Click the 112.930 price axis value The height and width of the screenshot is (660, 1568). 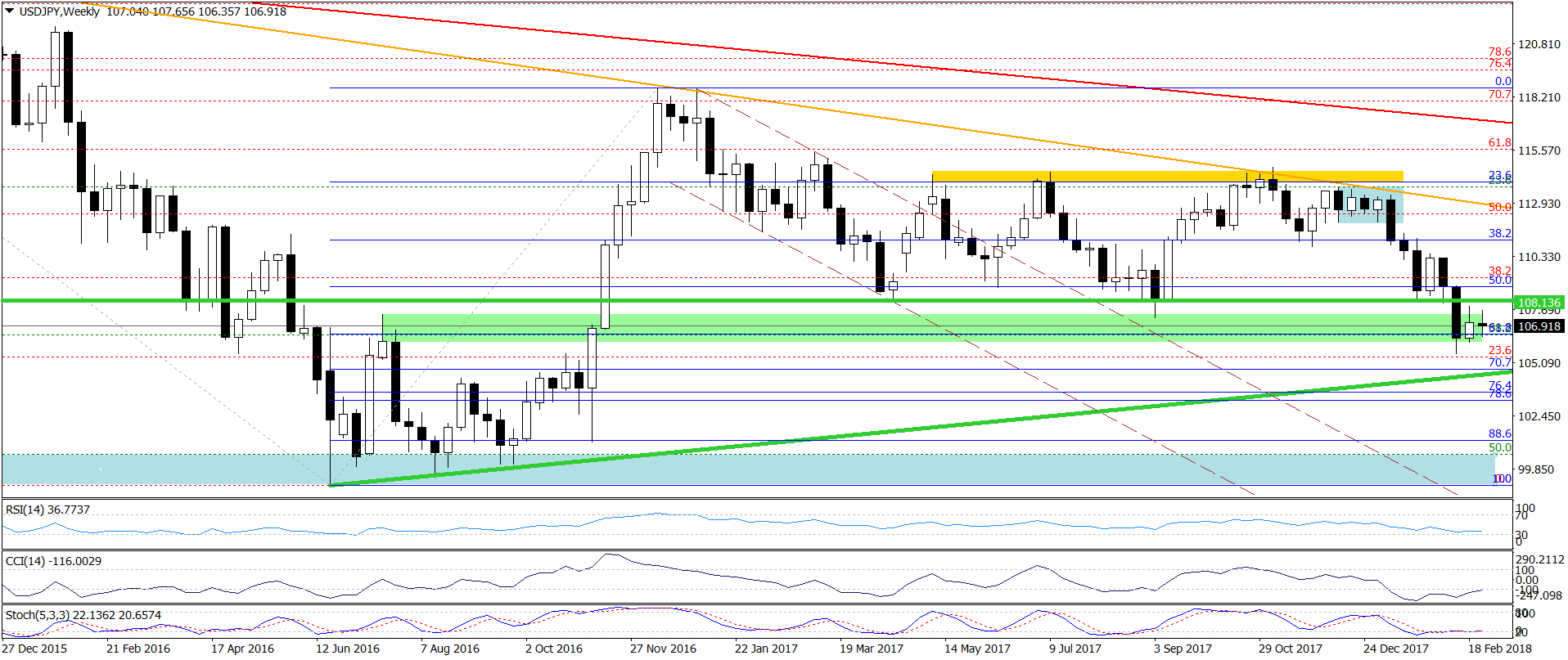click(1539, 204)
